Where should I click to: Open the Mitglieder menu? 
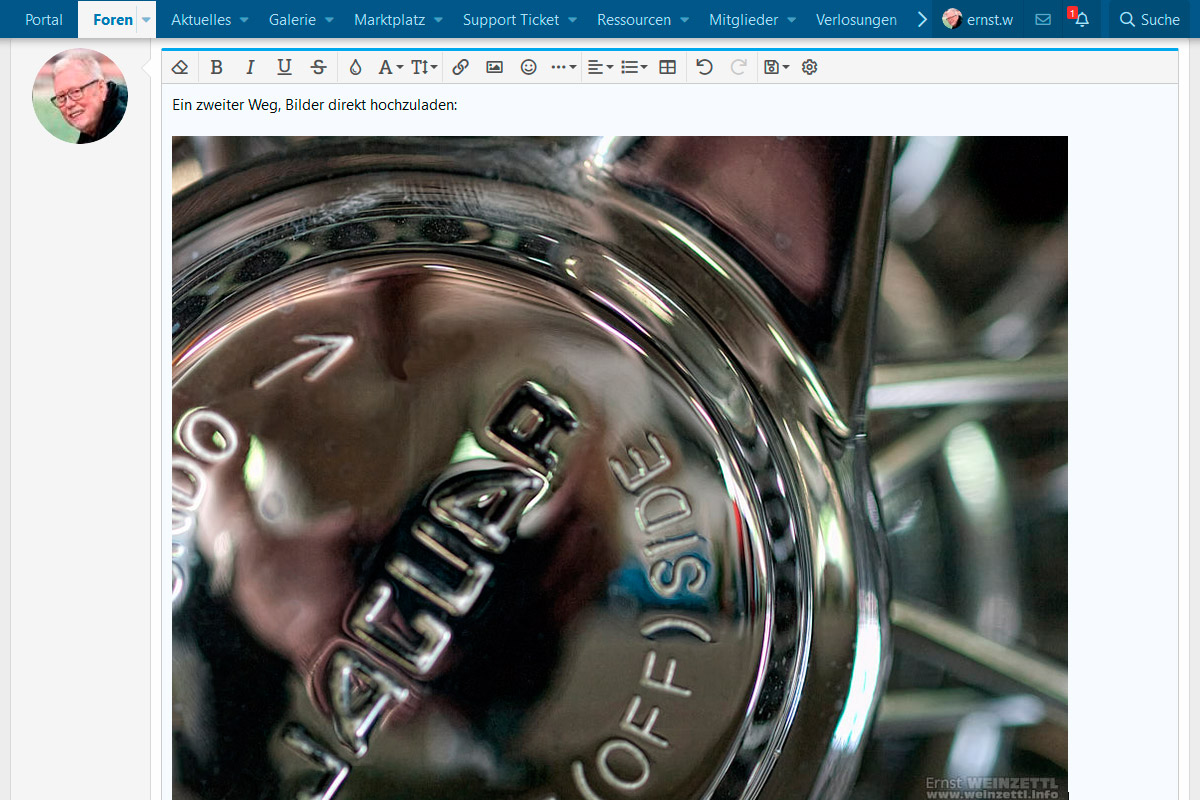point(752,19)
